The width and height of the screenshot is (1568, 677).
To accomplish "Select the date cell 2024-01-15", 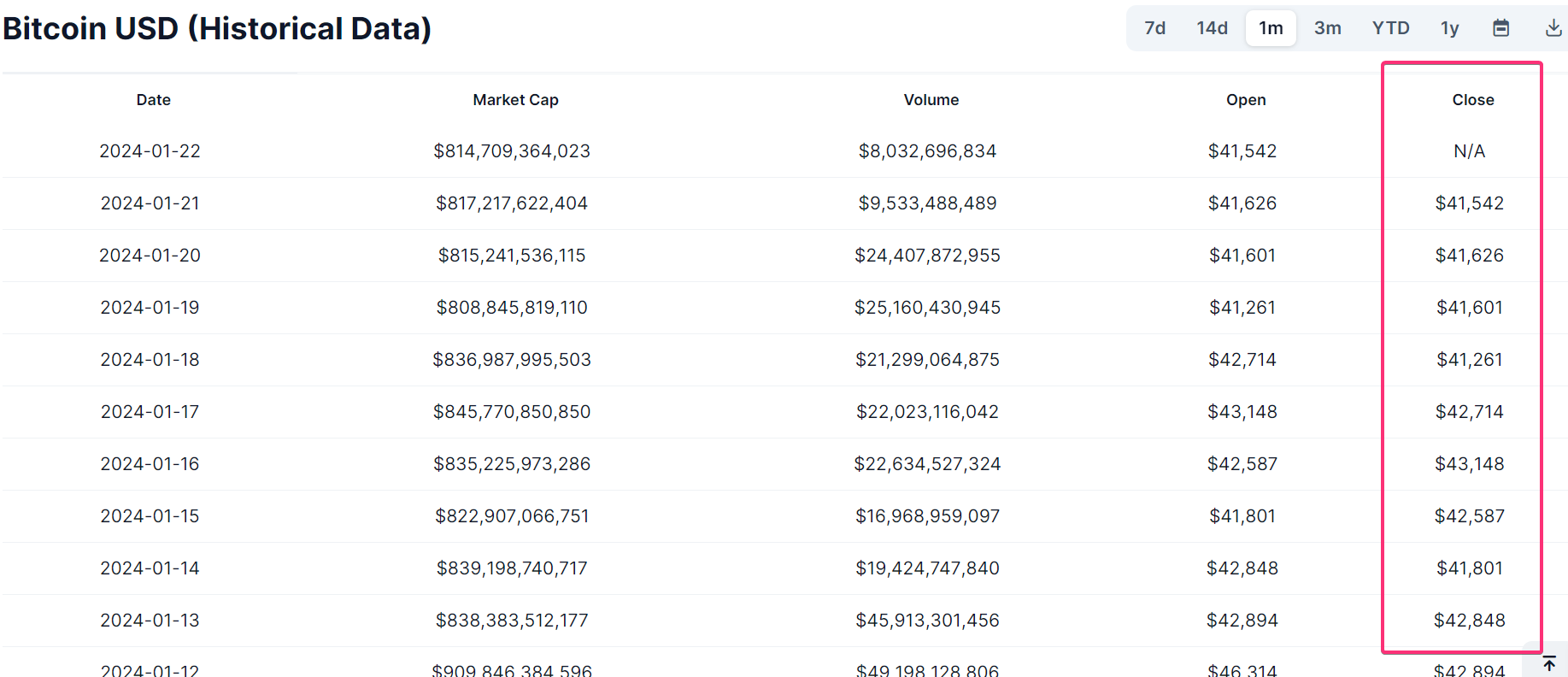I will pos(150,516).
